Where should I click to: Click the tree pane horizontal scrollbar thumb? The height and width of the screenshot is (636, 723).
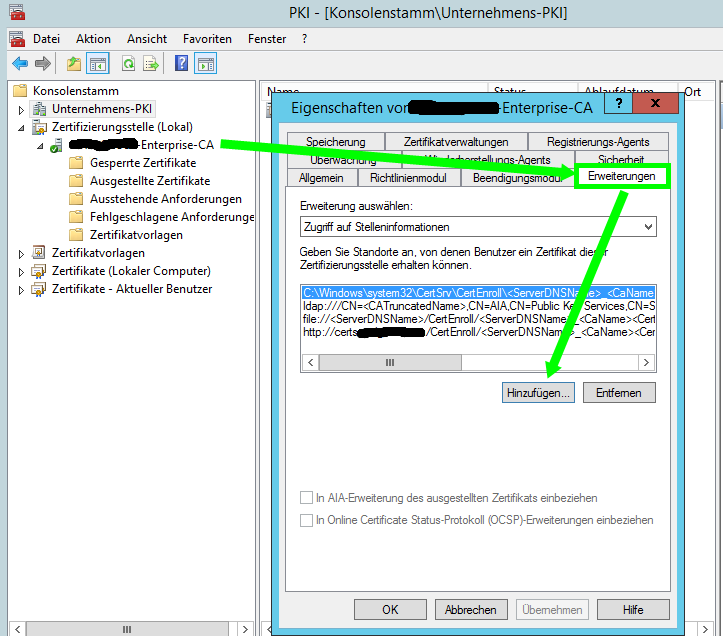click(127, 629)
